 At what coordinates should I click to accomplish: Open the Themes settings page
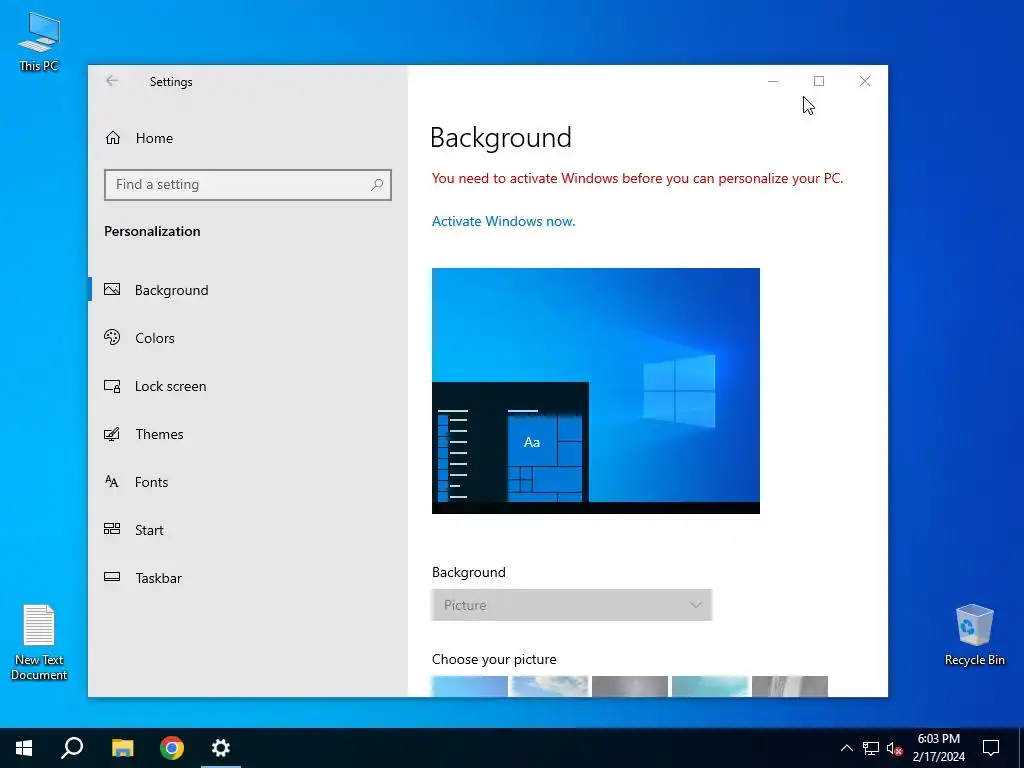click(x=248, y=434)
